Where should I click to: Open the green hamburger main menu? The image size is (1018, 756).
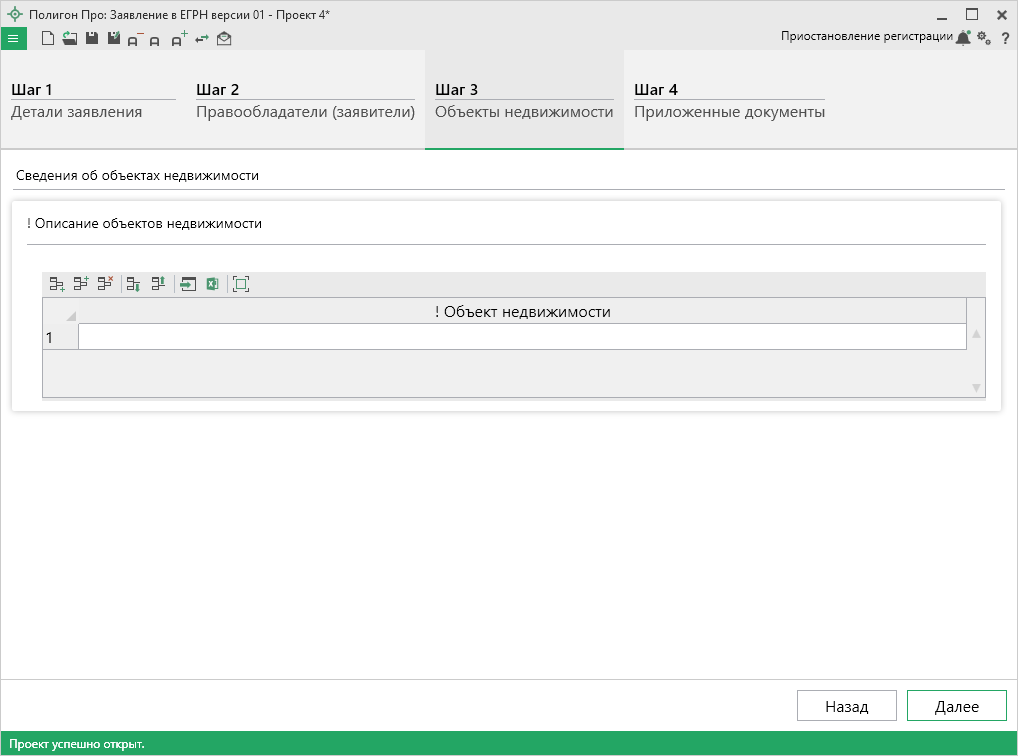point(13,38)
